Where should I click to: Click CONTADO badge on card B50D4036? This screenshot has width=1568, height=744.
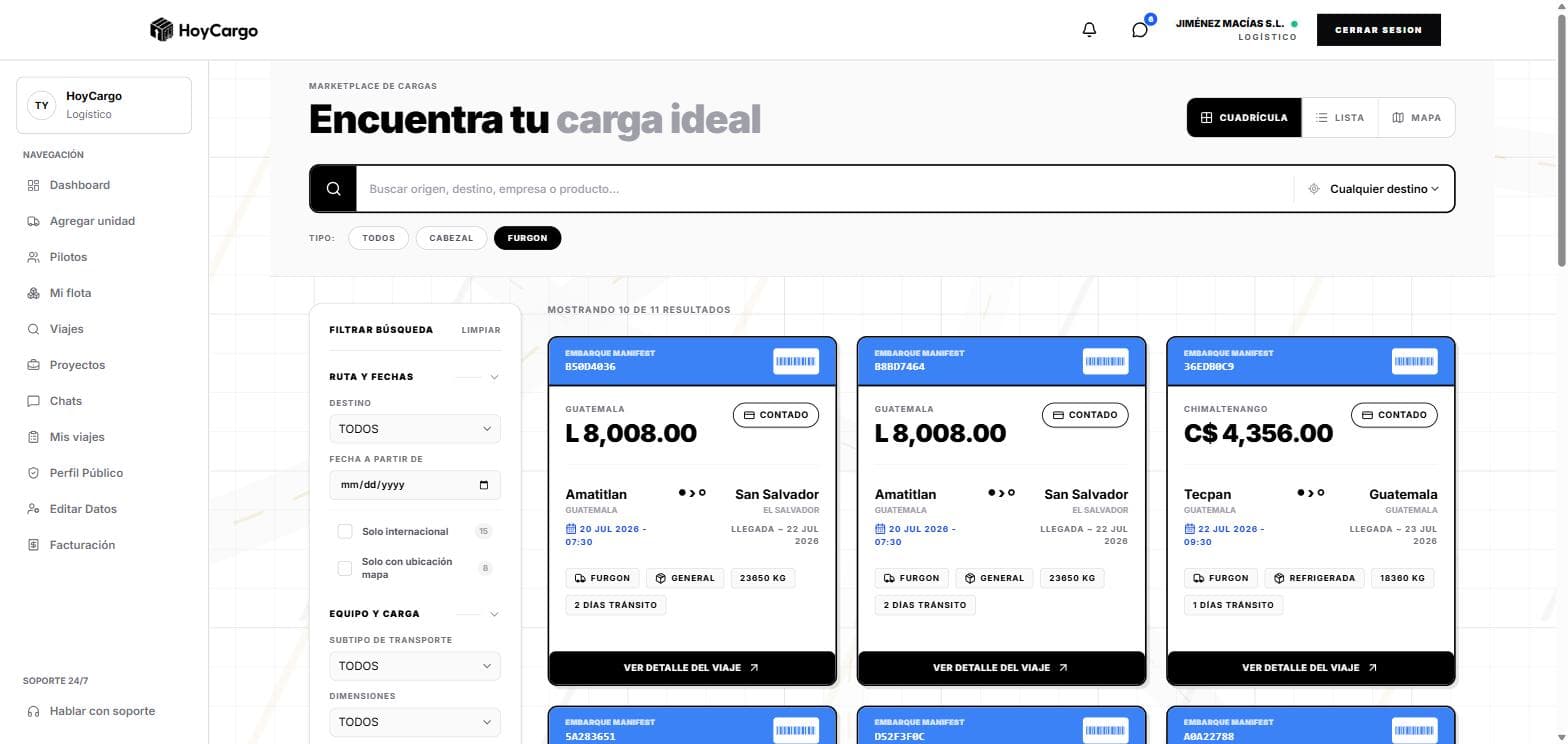click(x=776, y=415)
